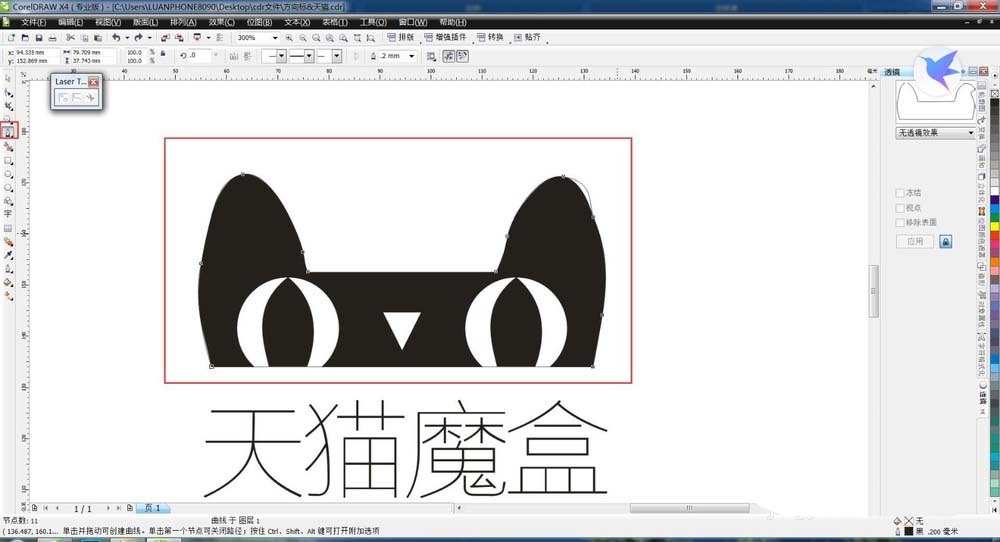
Task: Click the Open file icon
Action: [x=25, y=38]
